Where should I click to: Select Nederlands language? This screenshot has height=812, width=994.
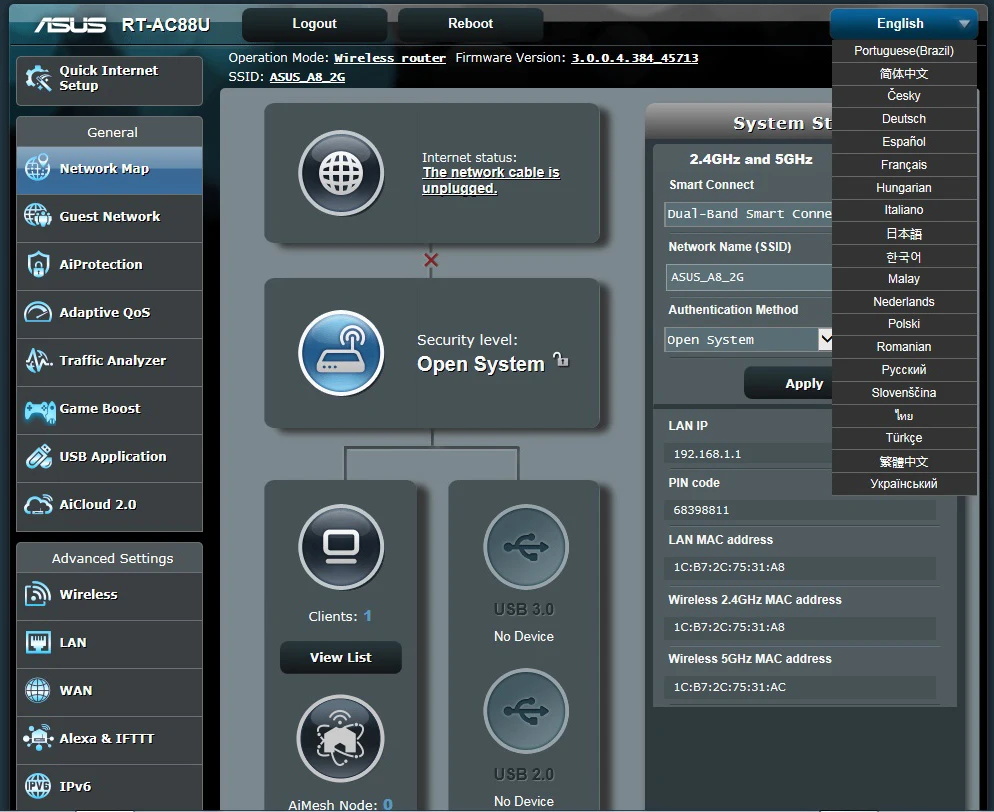(904, 302)
